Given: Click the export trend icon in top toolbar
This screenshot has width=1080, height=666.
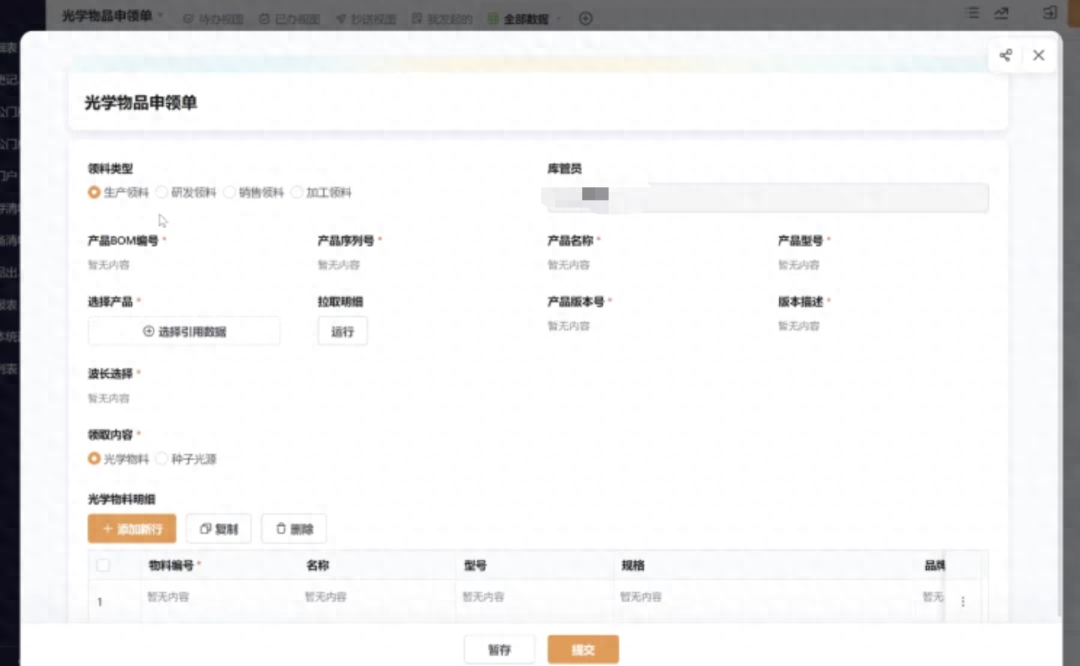Looking at the screenshot, I should pyautogui.click(x=1000, y=12).
